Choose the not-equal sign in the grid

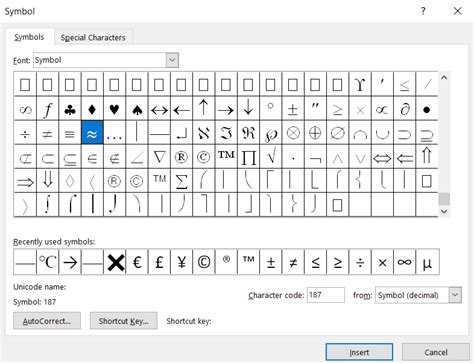(x=47, y=133)
